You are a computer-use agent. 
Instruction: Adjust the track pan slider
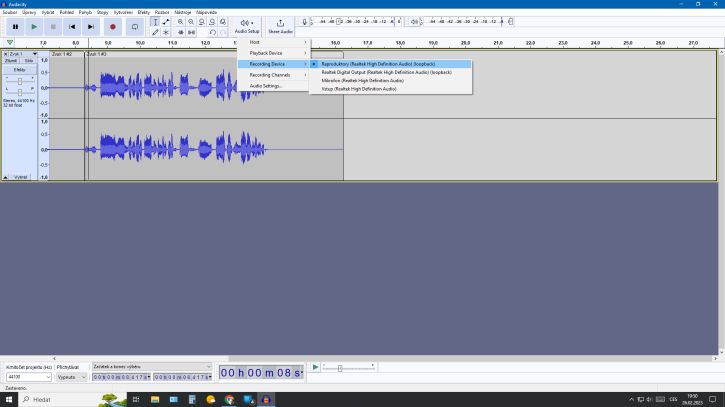click(x=19, y=92)
